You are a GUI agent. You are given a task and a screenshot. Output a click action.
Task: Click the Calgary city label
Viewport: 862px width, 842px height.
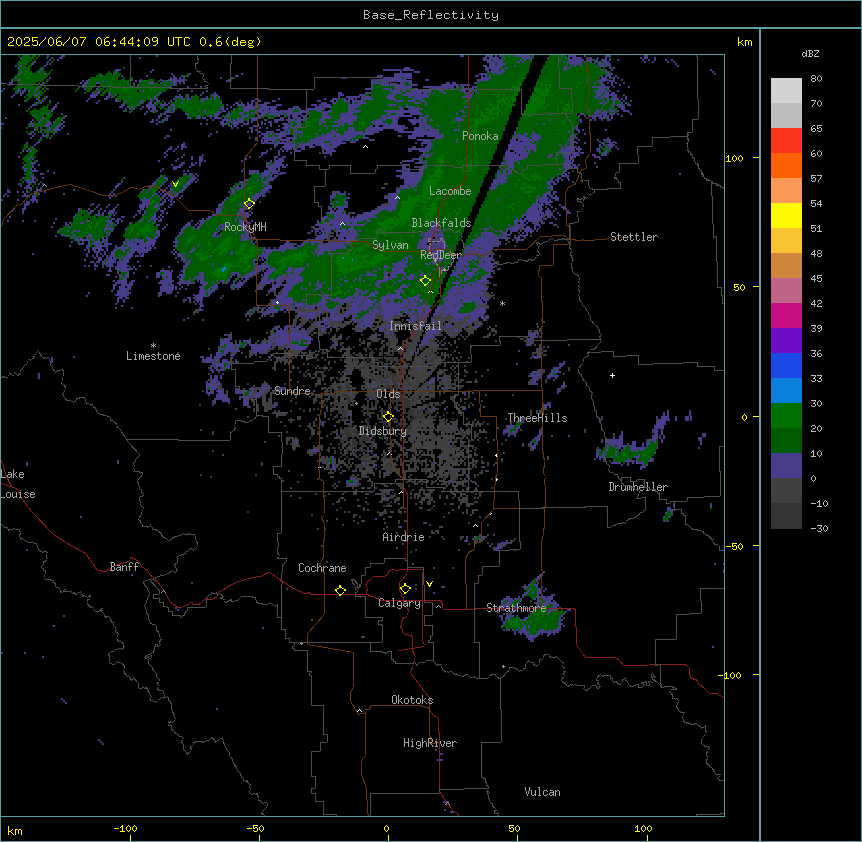point(399,603)
